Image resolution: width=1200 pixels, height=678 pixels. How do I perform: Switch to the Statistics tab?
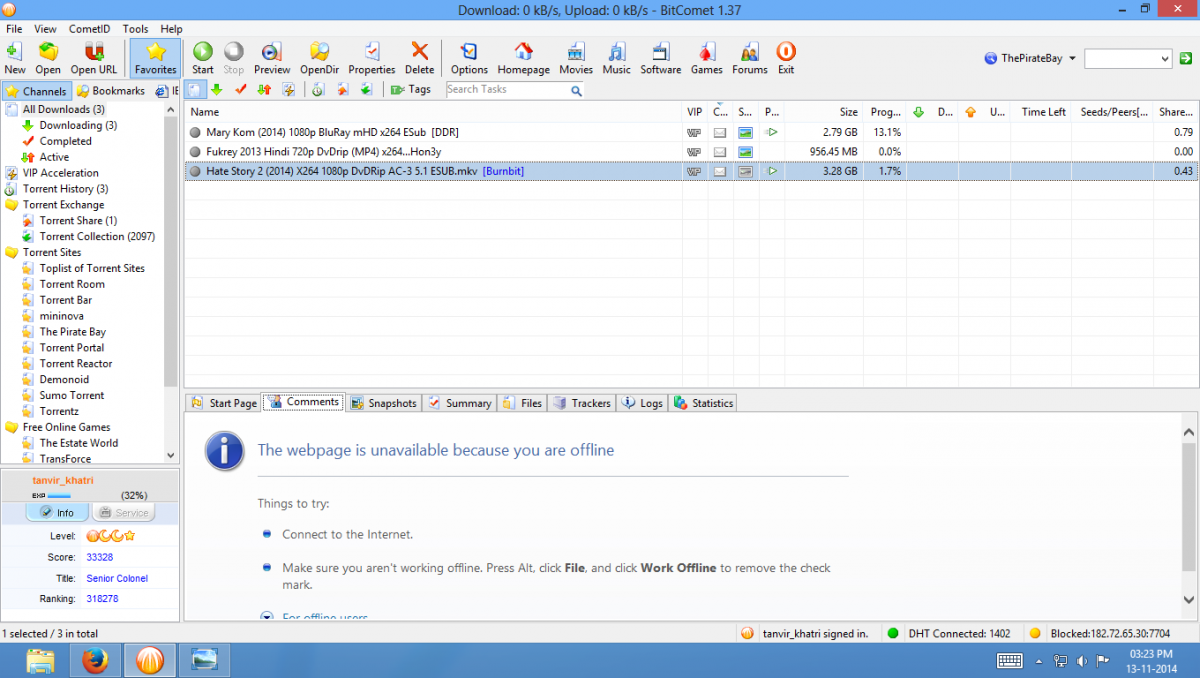click(704, 403)
